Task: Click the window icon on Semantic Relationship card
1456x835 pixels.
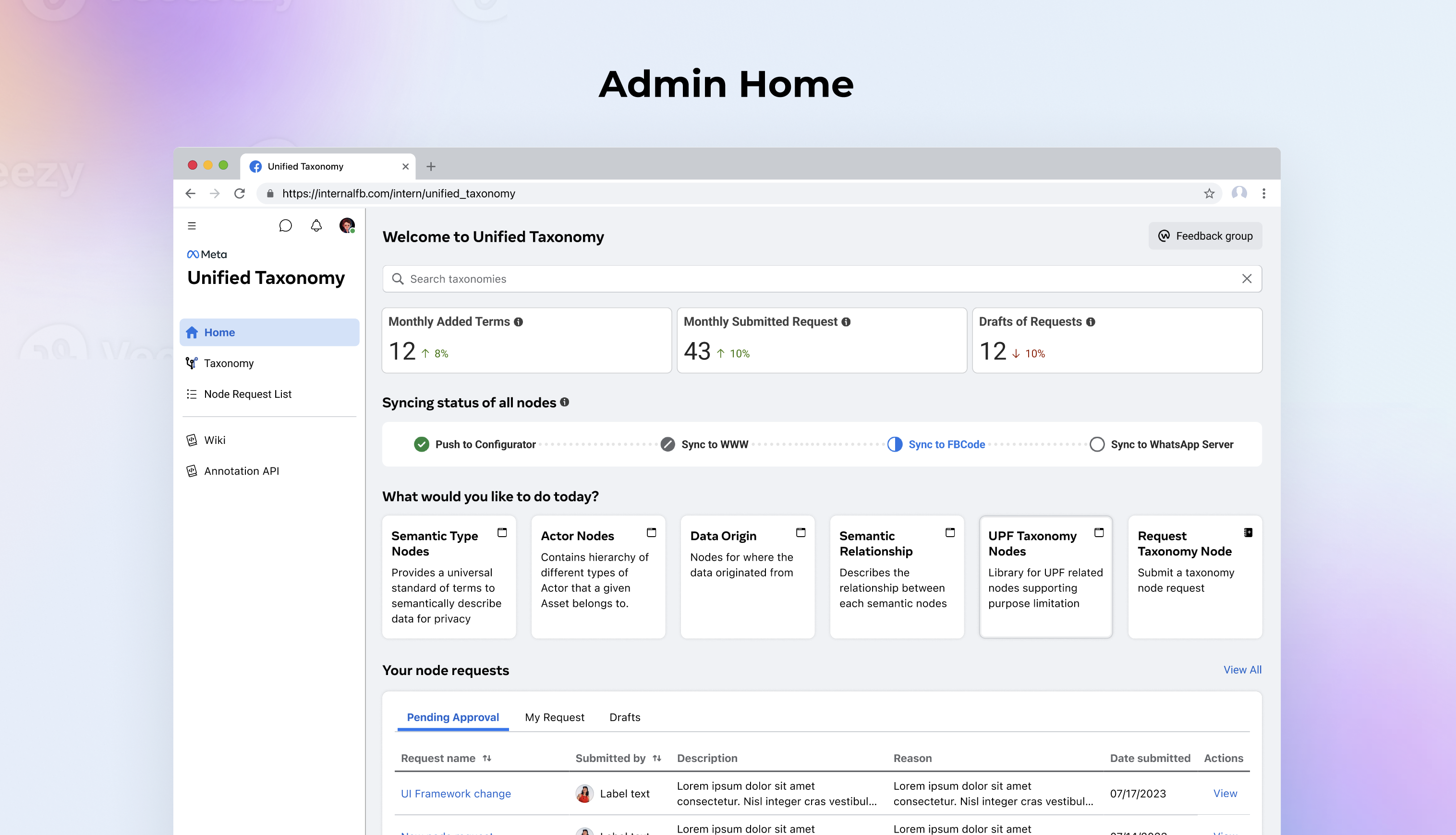Action: [950, 533]
